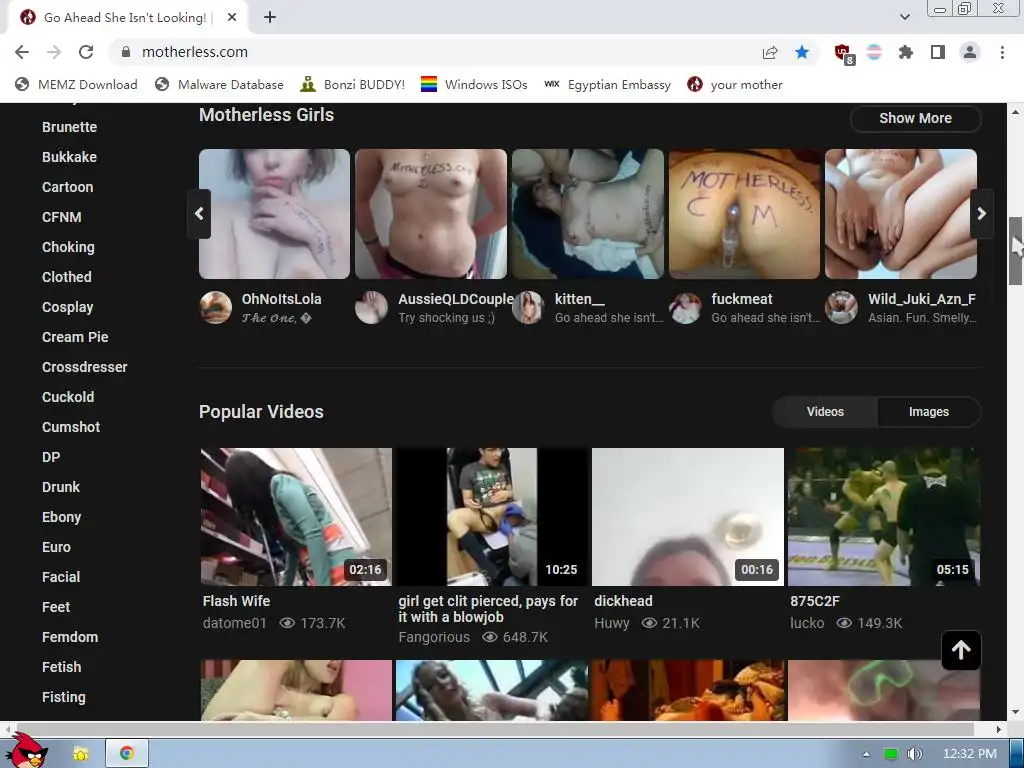The image size is (1024, 768).
Task: Open the MEMZ Download bookmark
Action: pyautogui.click(x=76, y=84)
